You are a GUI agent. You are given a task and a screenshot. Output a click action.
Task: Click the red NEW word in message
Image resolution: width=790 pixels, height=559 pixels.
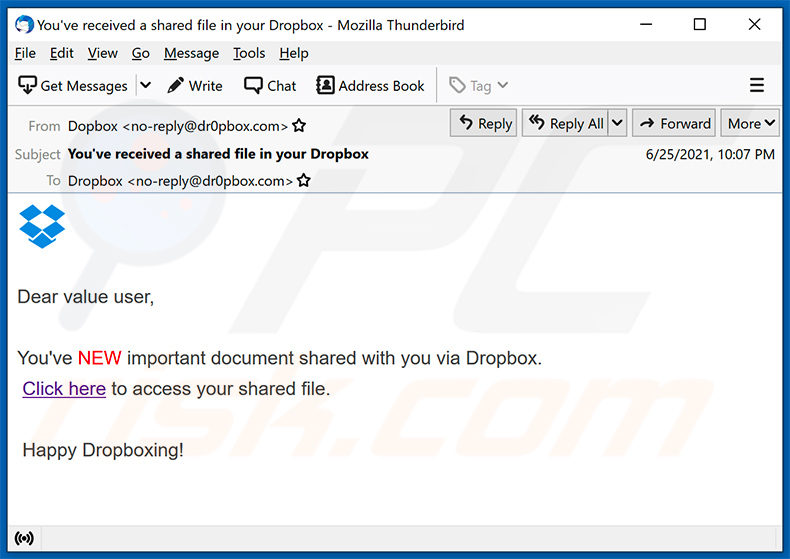(99, 358)
